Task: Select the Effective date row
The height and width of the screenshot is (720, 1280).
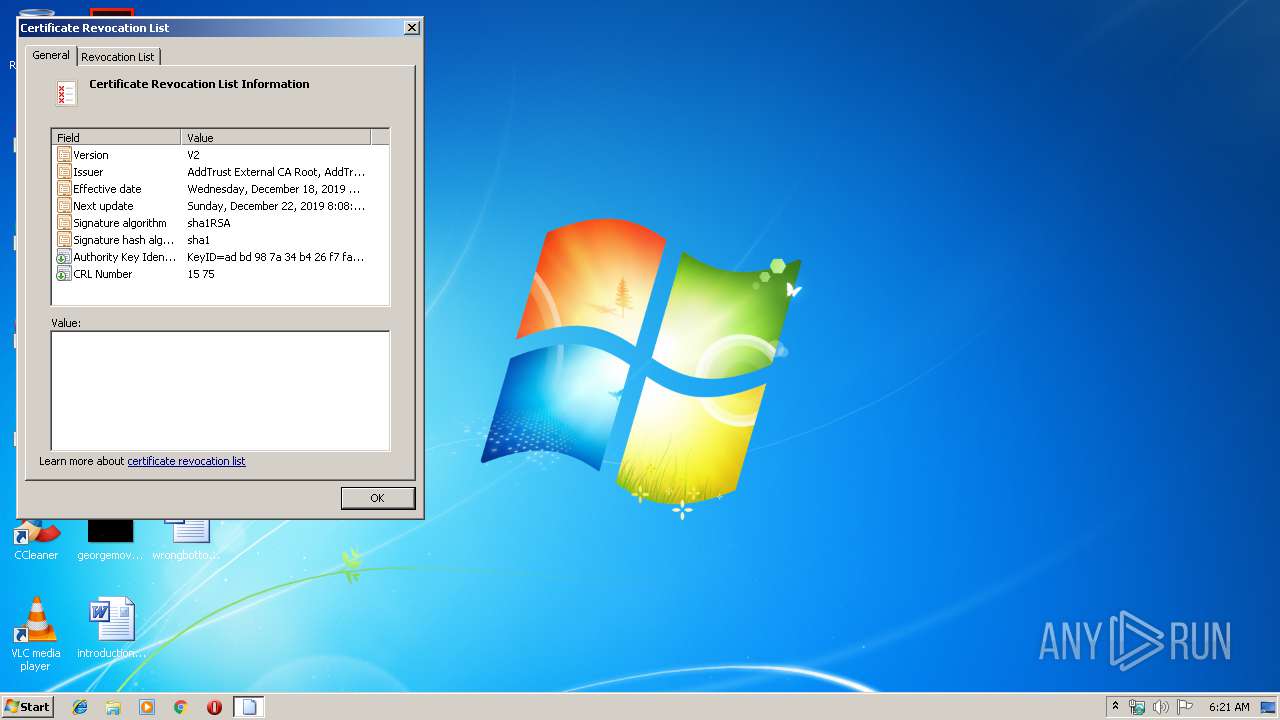Action: (x=220, y=189)
